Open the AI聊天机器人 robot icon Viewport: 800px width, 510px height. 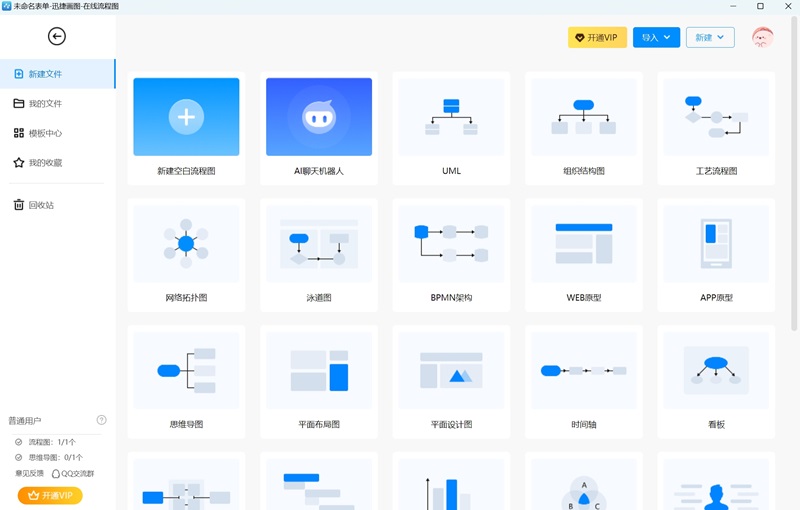[x=319, y=117]
